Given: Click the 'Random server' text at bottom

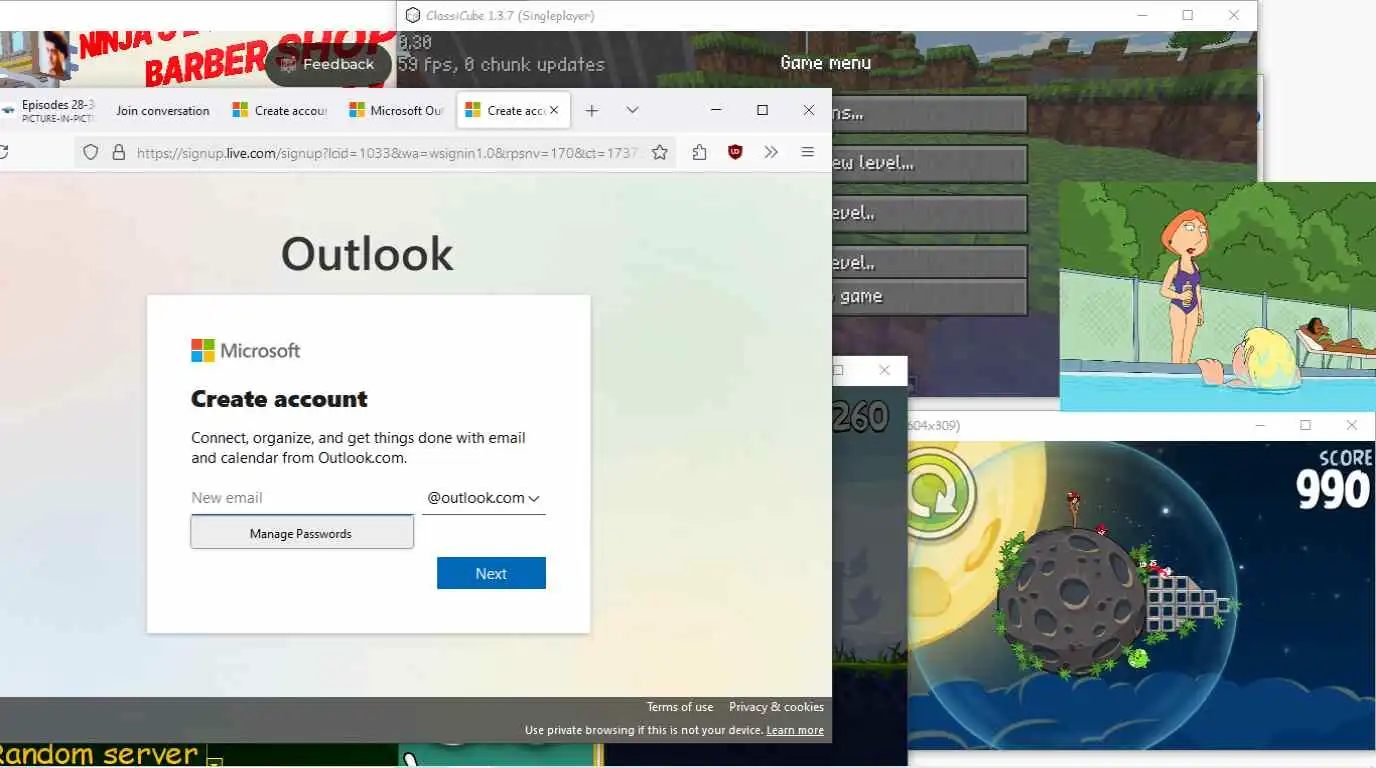Looking at the screenshot, I should coord(99,754).
